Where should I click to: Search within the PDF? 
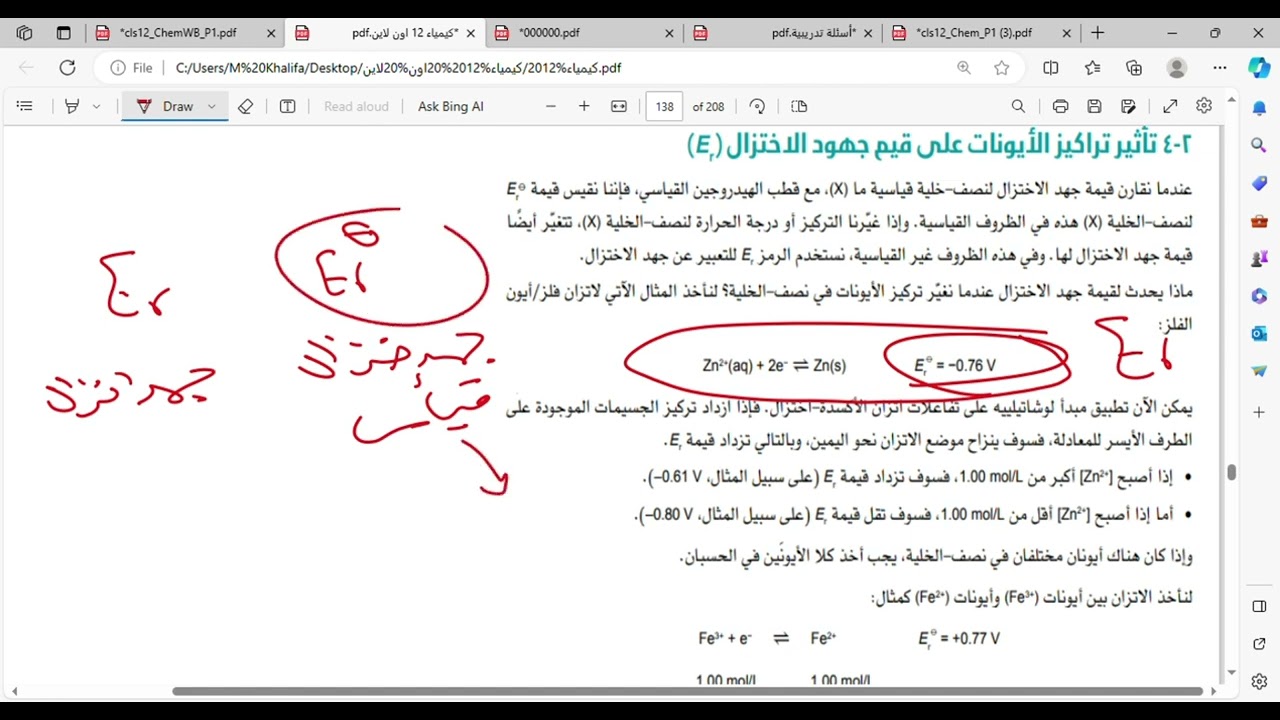[1018, 106]
